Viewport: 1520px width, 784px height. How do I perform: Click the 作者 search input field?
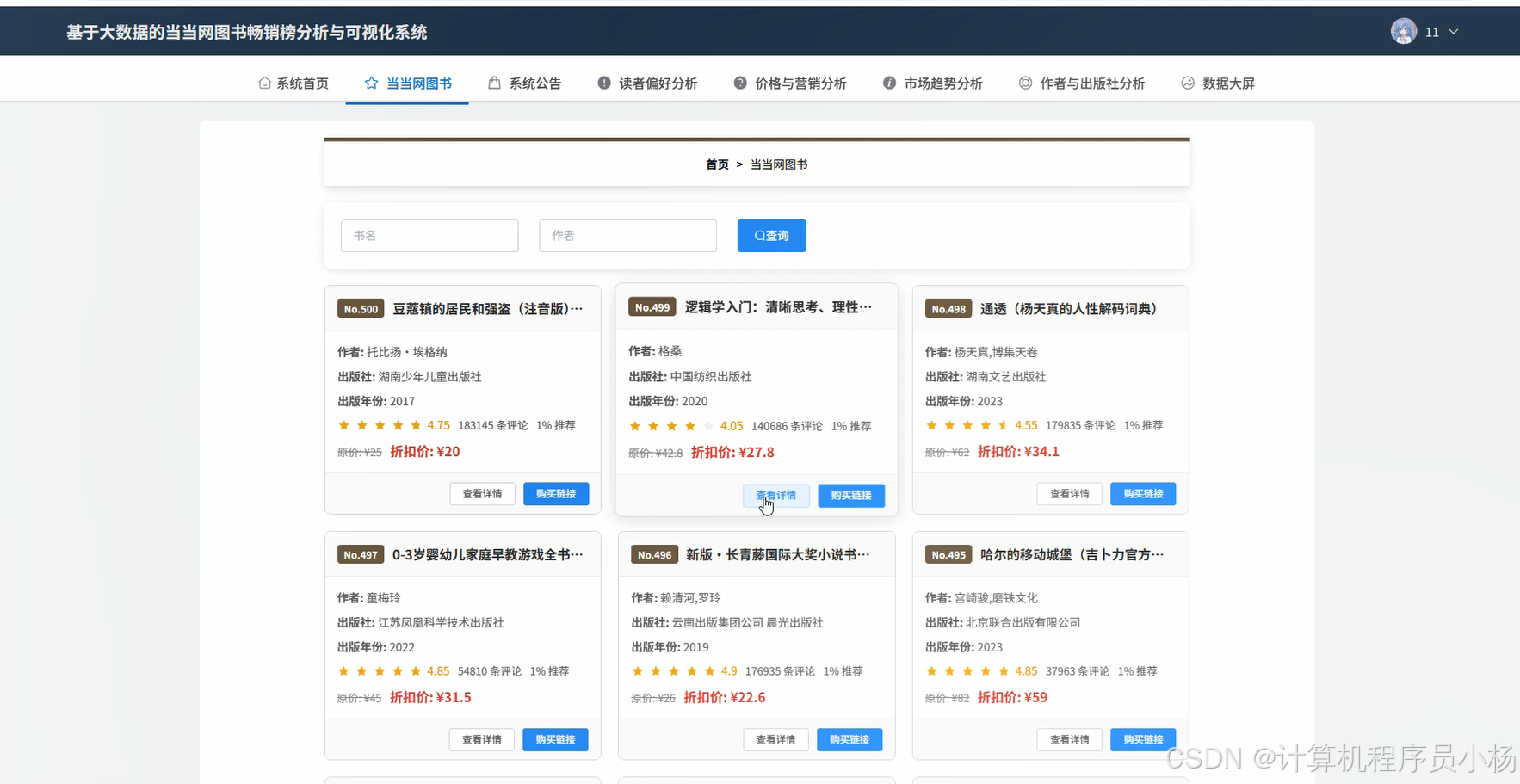click(627, 236)
